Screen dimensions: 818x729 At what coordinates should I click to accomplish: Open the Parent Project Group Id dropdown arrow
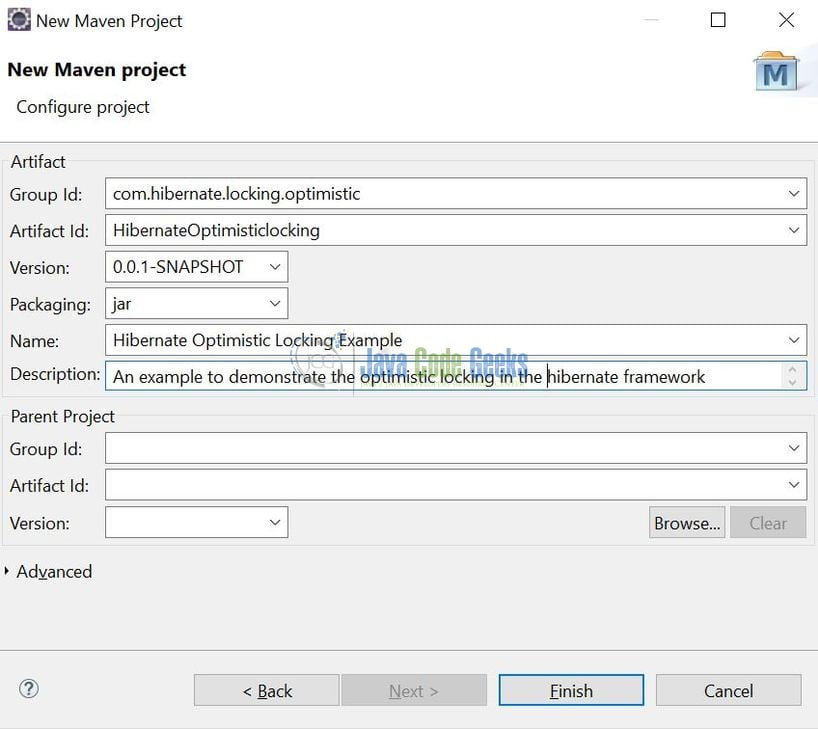click(793, 448)
